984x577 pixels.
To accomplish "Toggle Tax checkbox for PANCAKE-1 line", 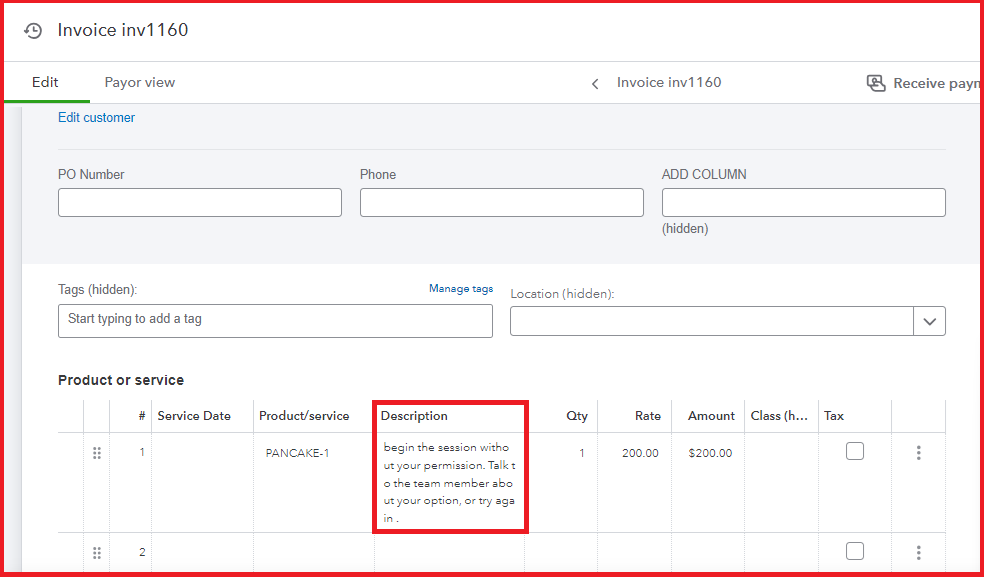I will click(x=854, y=452).
